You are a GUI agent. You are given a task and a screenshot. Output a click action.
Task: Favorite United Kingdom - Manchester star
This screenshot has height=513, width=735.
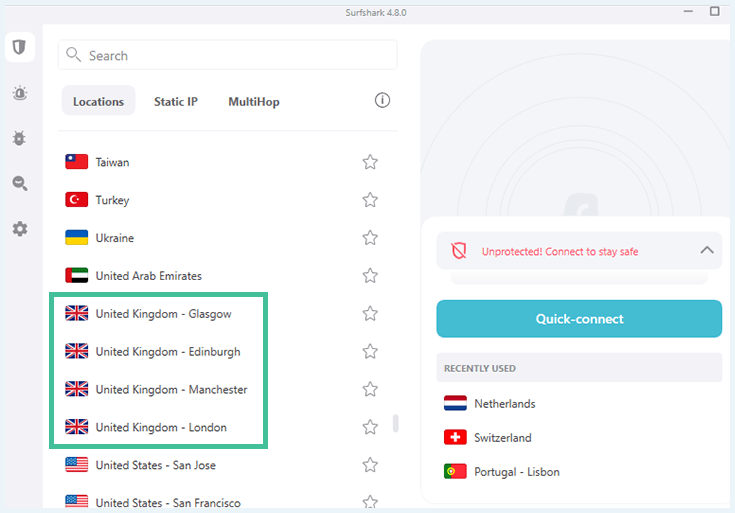370,389
